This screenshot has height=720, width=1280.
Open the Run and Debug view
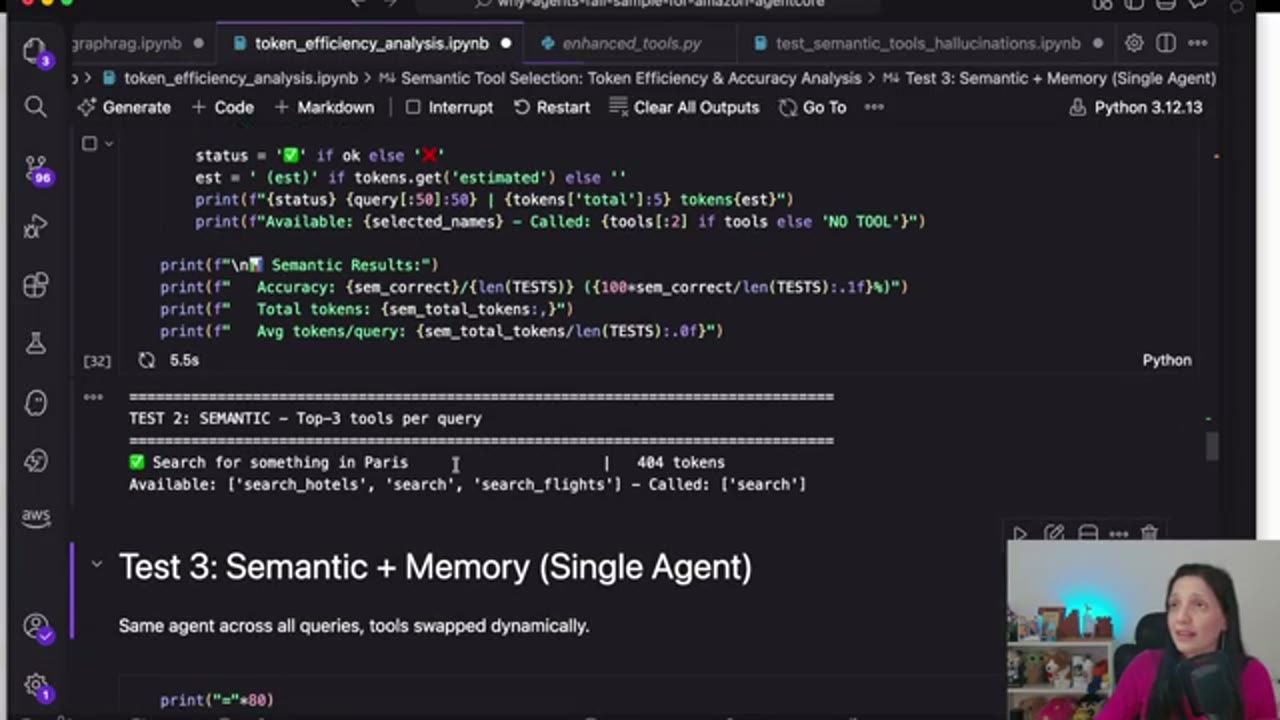coord(35,227)
